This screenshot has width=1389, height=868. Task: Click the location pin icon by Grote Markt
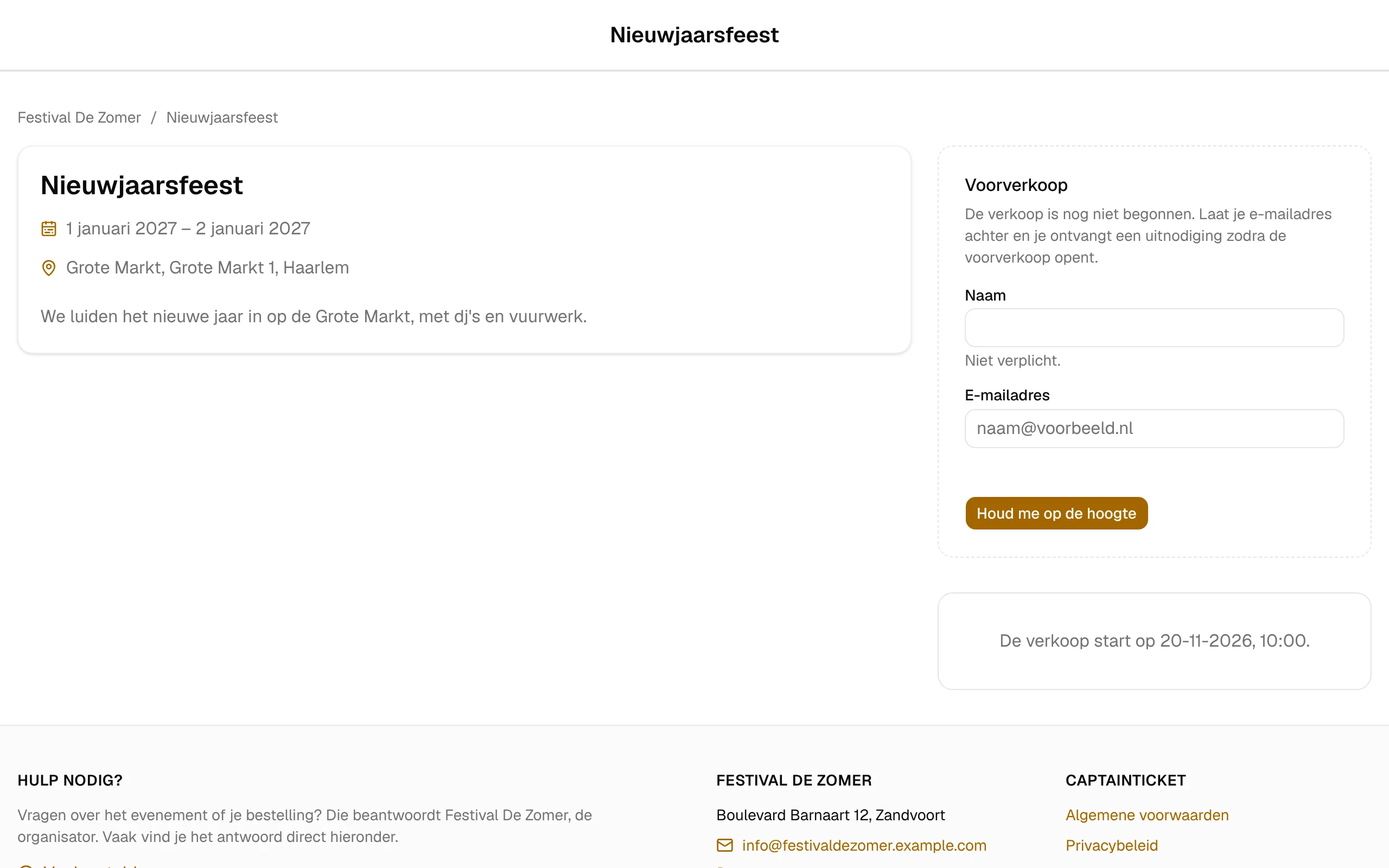pos(49,268)
